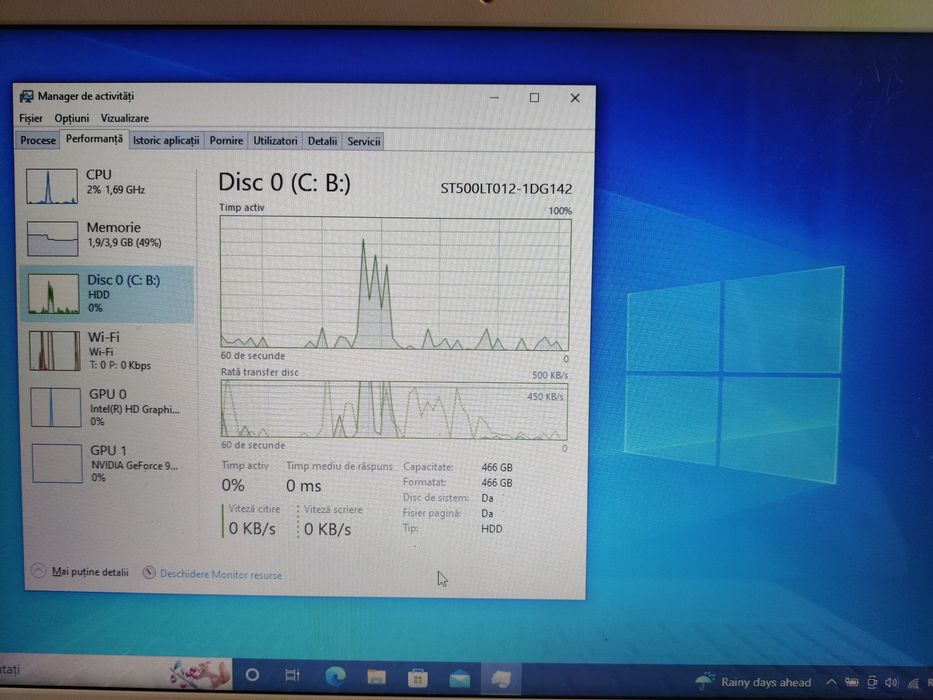Open the Opțiuni menu
The image size is (933, 700).
click(72, 118)
